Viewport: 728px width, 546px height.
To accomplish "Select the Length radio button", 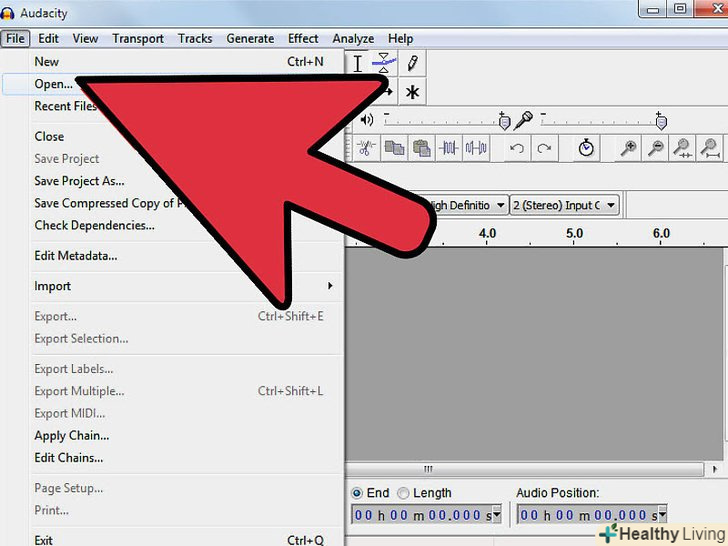I will point(403,493).
